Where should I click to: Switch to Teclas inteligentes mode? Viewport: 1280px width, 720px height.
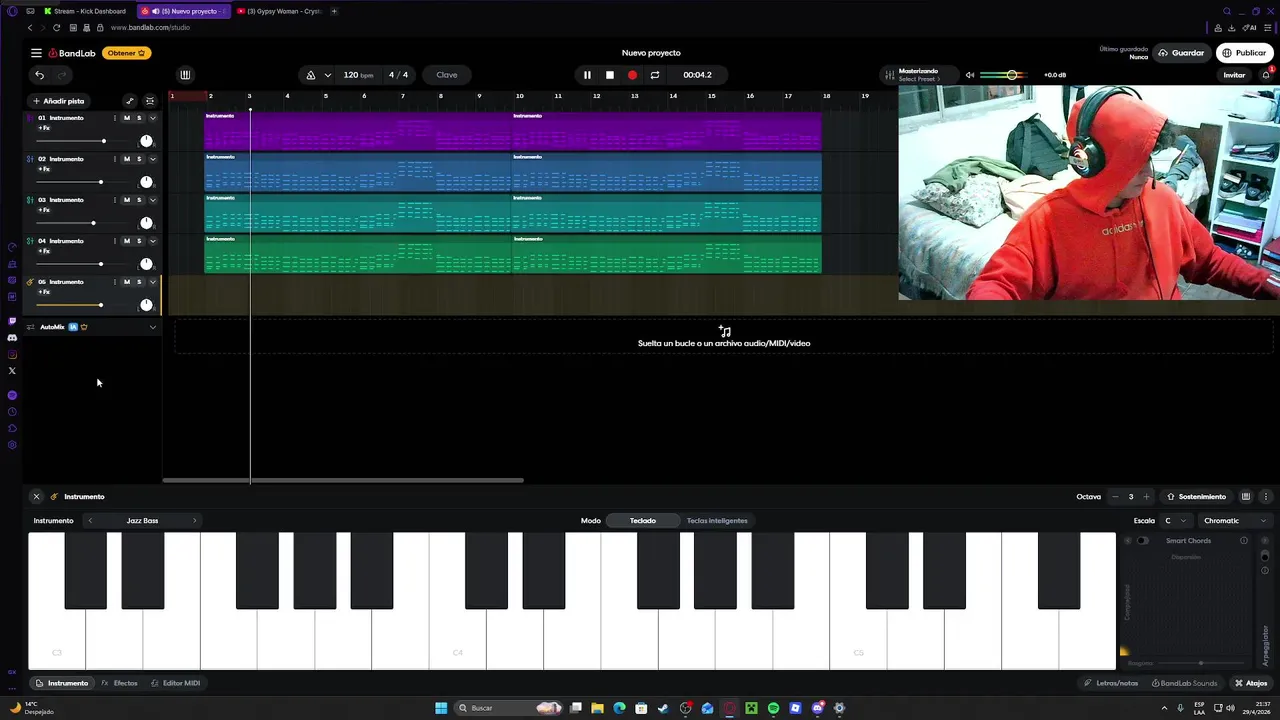(x=717, y=521)
